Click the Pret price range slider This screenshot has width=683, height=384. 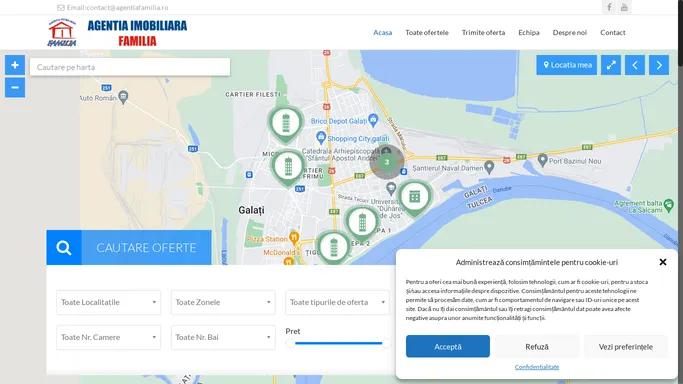[x=338, y=343]
